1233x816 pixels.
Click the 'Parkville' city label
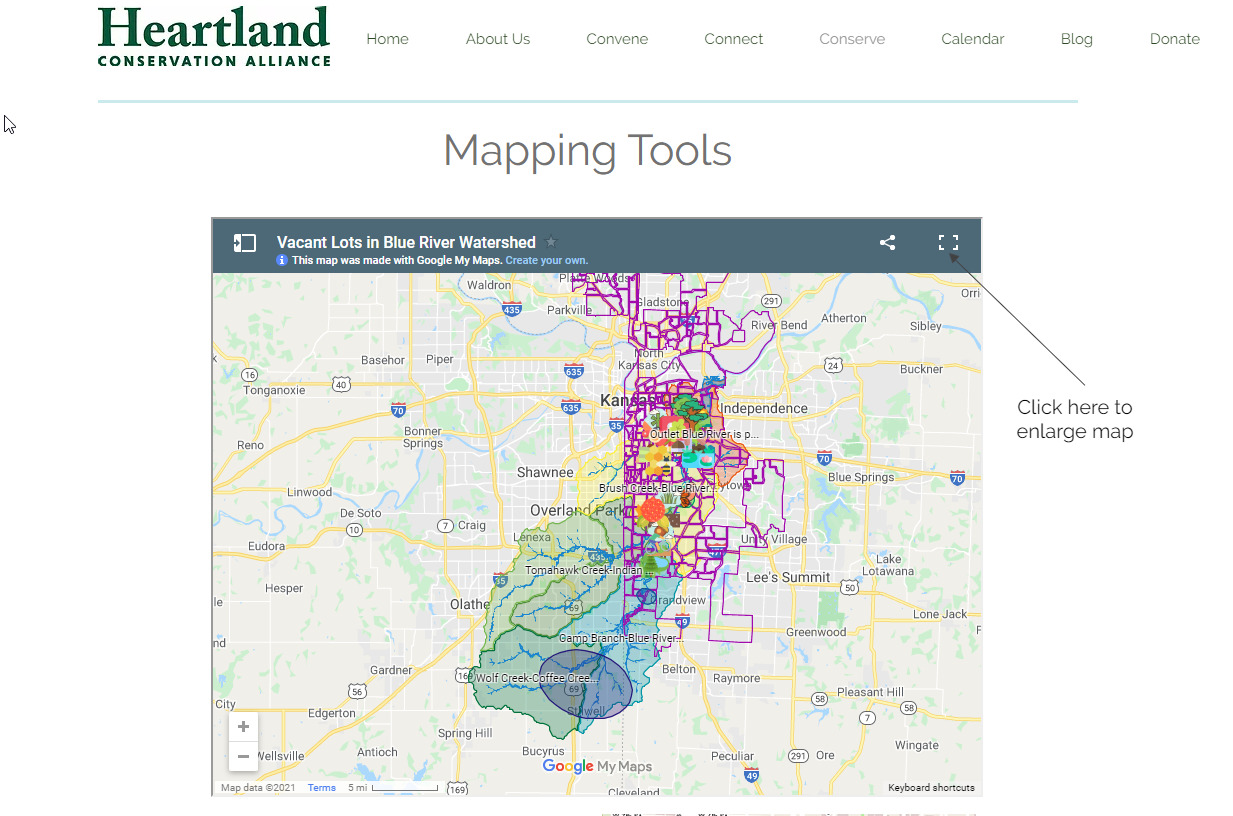click(569, 310)
